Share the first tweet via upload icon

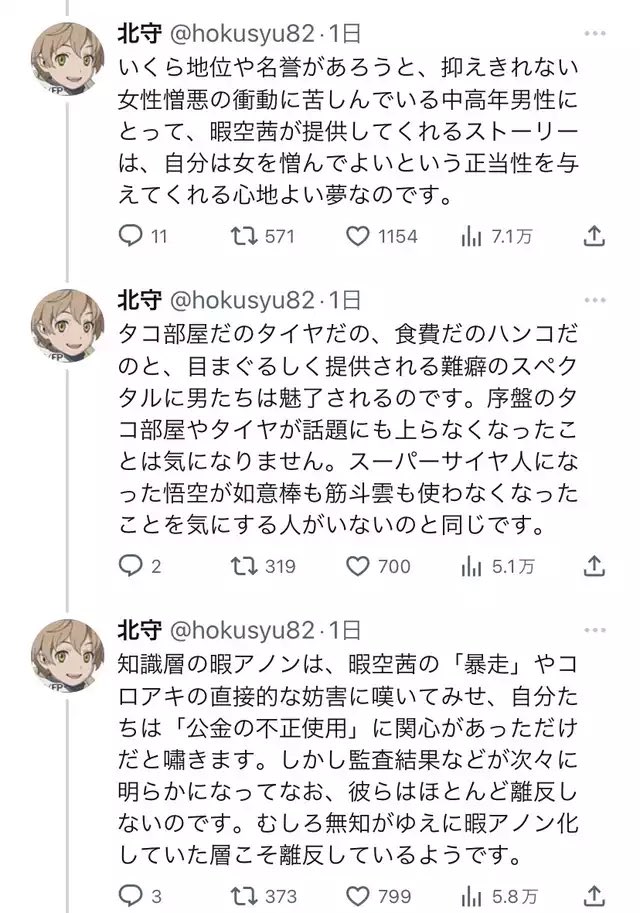pyautogui.click(x=594, y=236)
